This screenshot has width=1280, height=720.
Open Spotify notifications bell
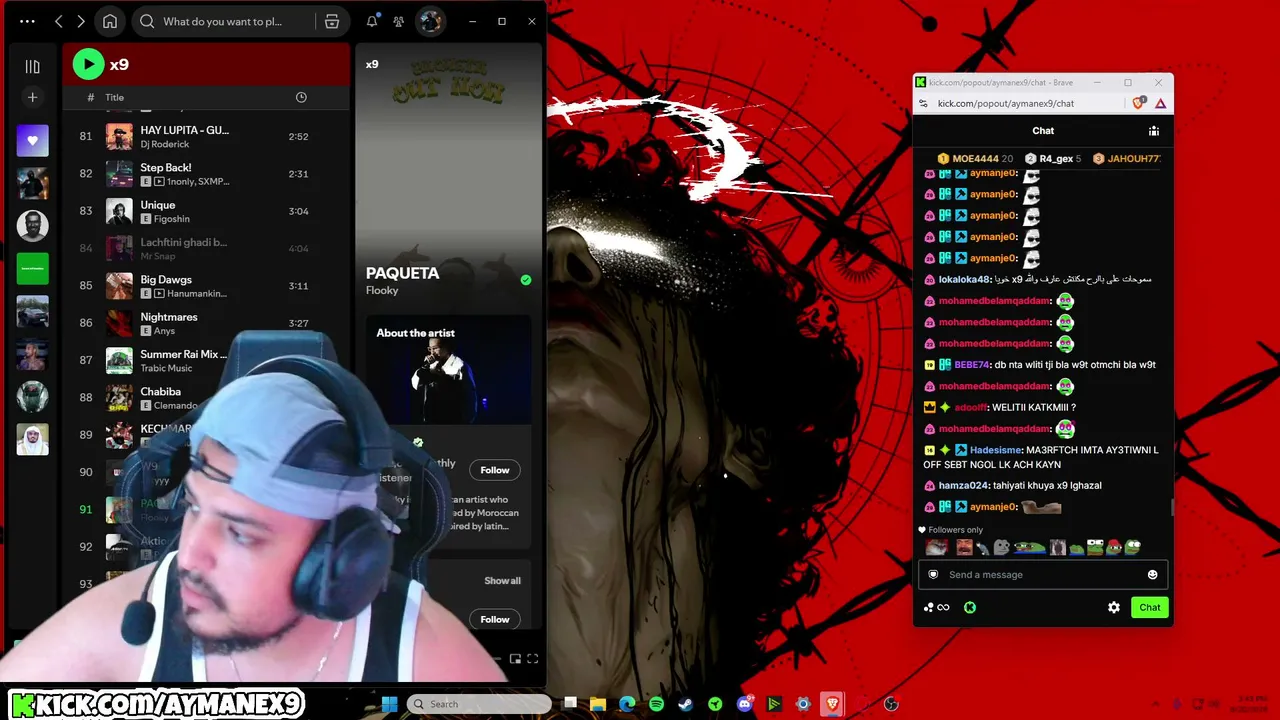[x=372, y=21]
